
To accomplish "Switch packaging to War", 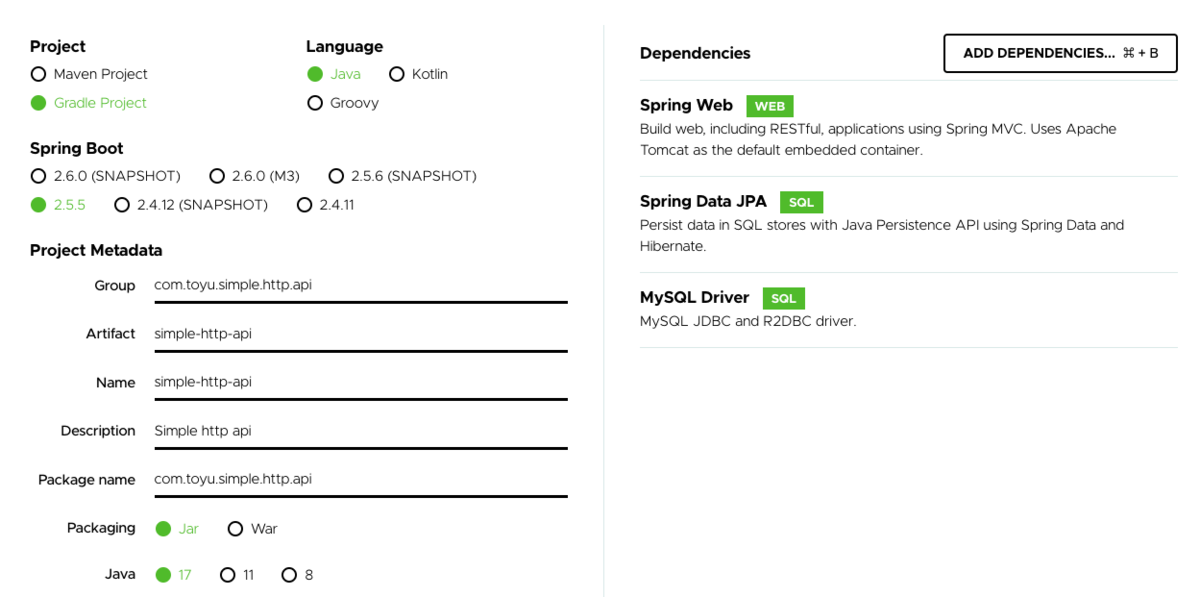I will pos(236,529).
